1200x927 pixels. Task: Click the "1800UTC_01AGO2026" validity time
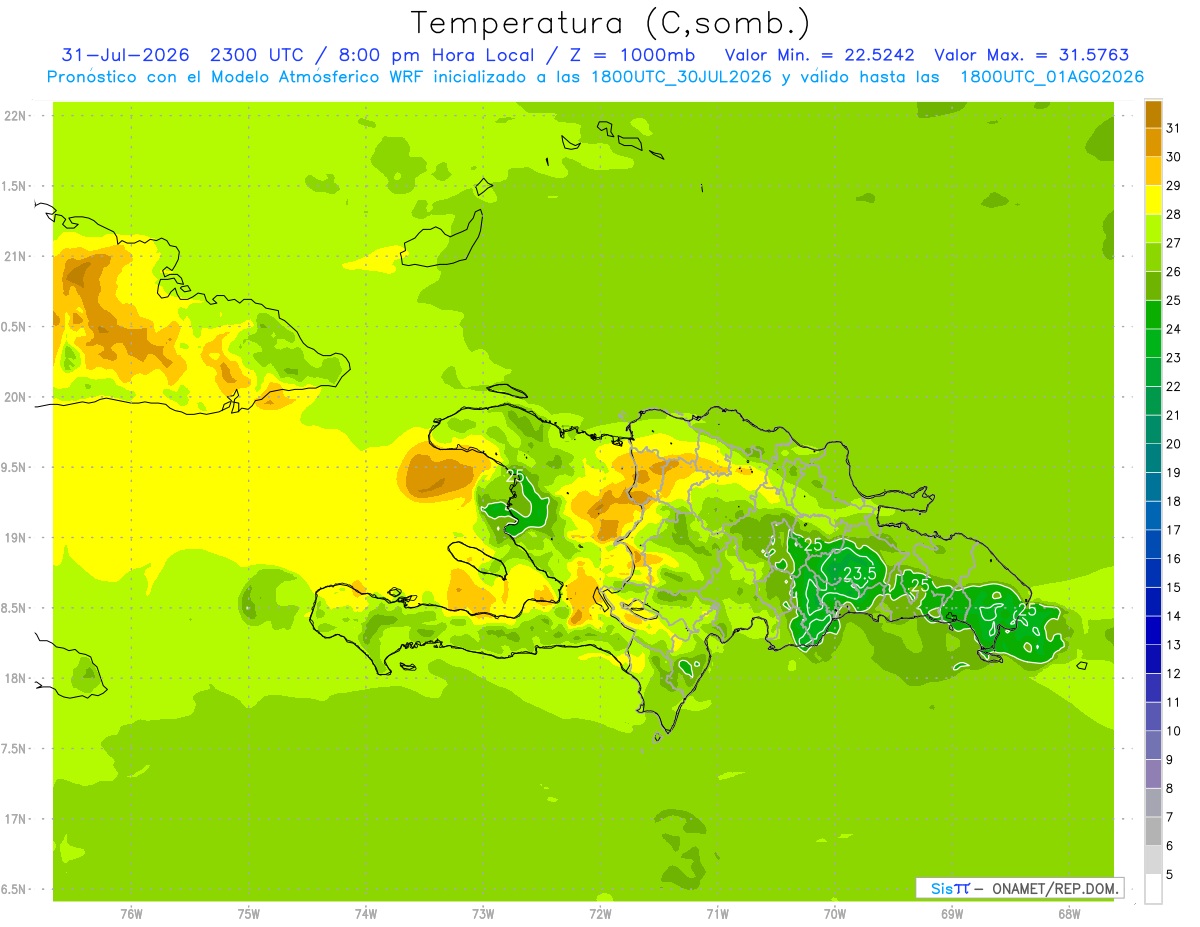coord(1052,77)
